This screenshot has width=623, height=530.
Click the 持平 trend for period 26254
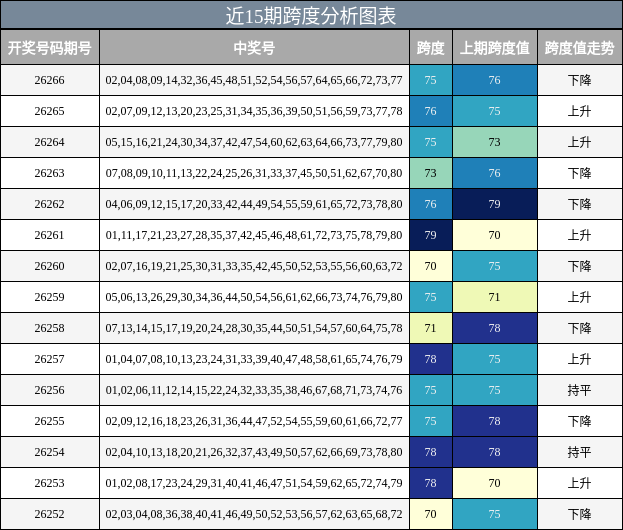579,452
